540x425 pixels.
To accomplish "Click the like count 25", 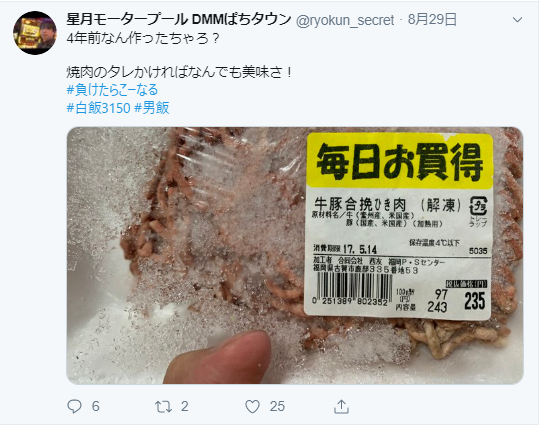I will (277, 406).
